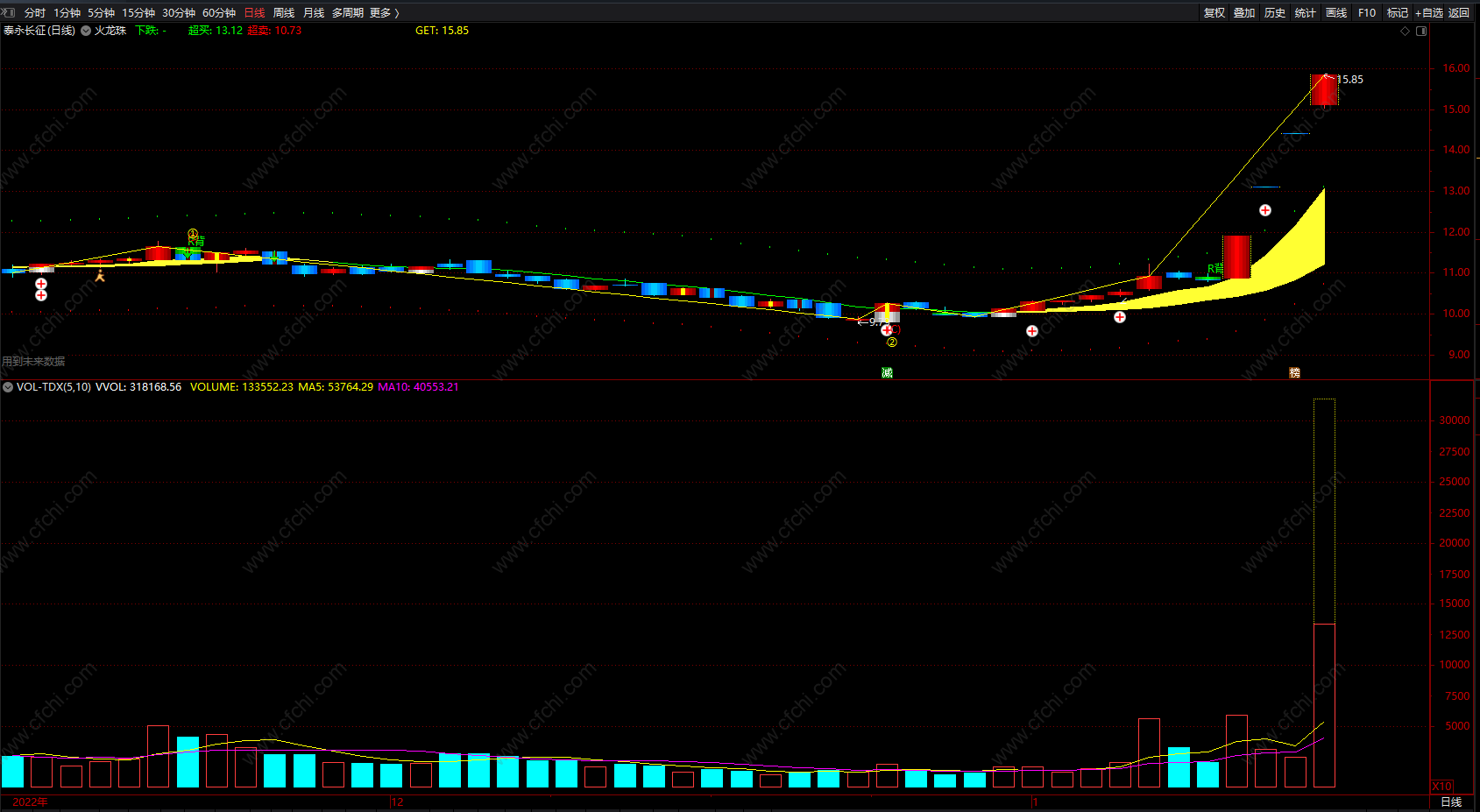Open the 多周期 multi-period view

(348, 13)
